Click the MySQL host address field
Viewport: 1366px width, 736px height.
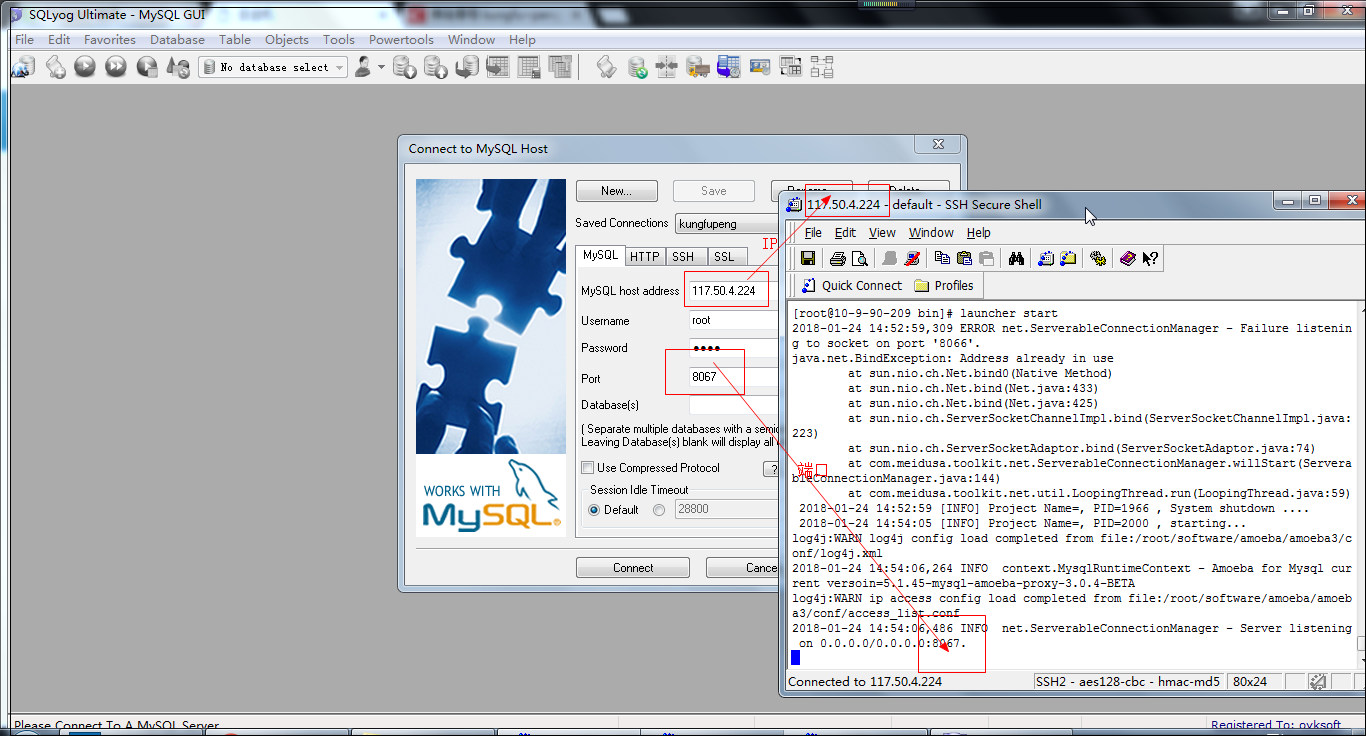tap(733, 291)
